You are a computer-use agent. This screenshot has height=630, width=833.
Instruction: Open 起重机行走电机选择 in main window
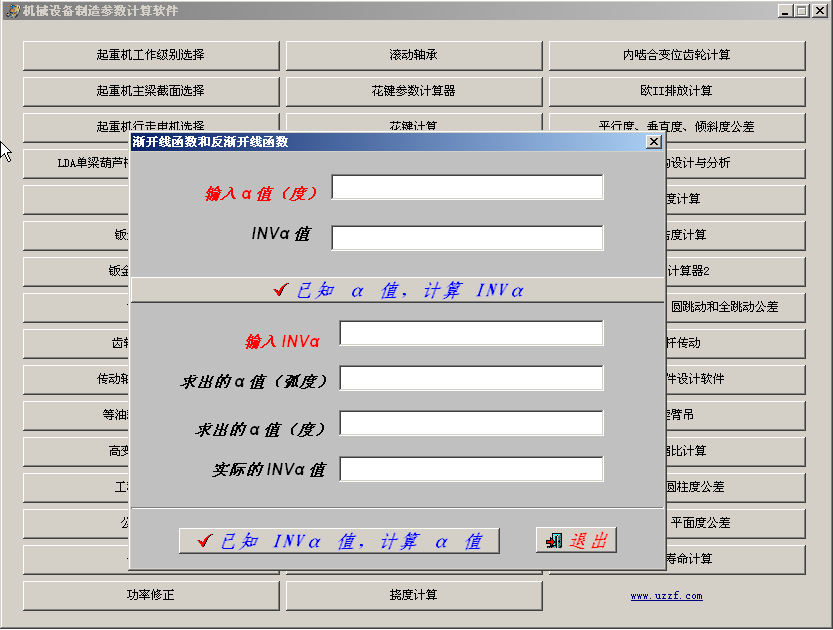pos(151,123)
